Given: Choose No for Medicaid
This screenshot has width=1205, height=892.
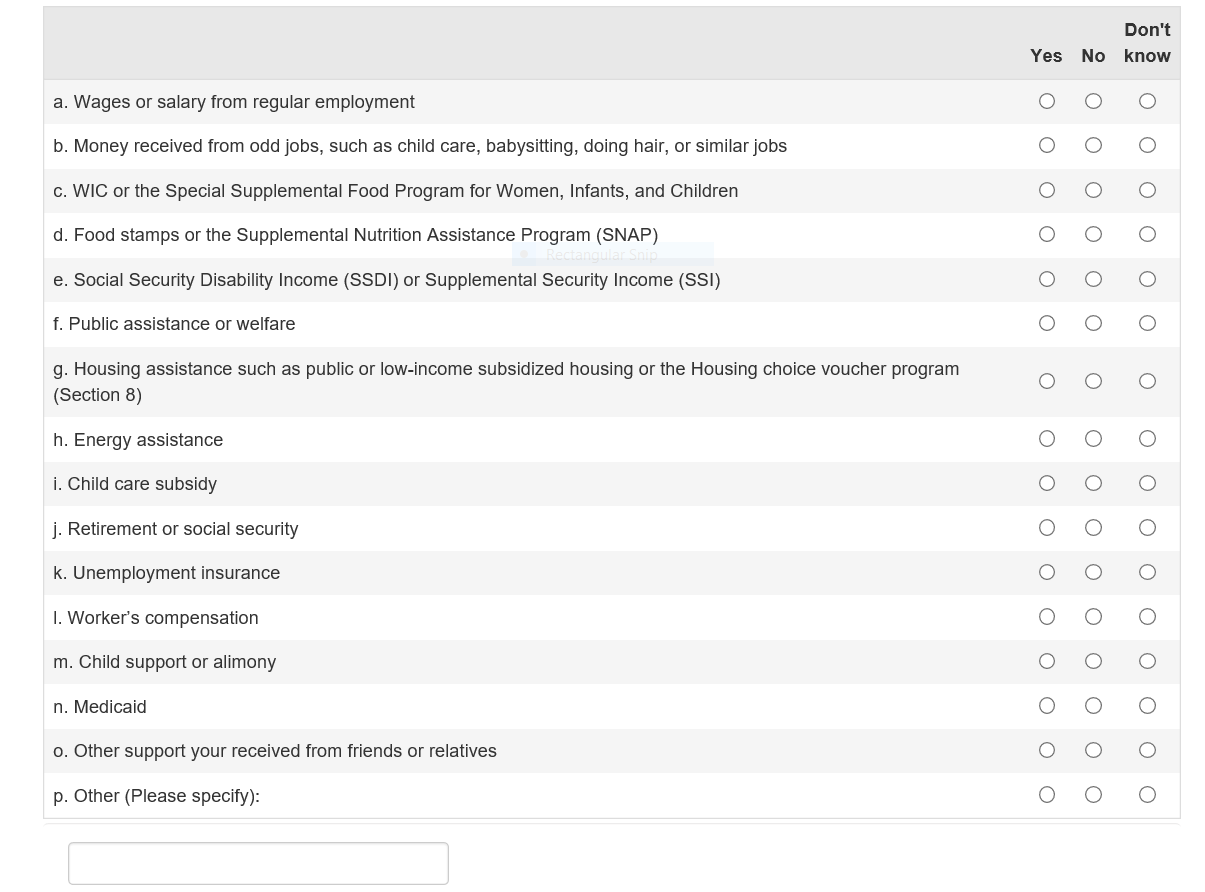Looking at the screenshot, I should point(1093,706).
